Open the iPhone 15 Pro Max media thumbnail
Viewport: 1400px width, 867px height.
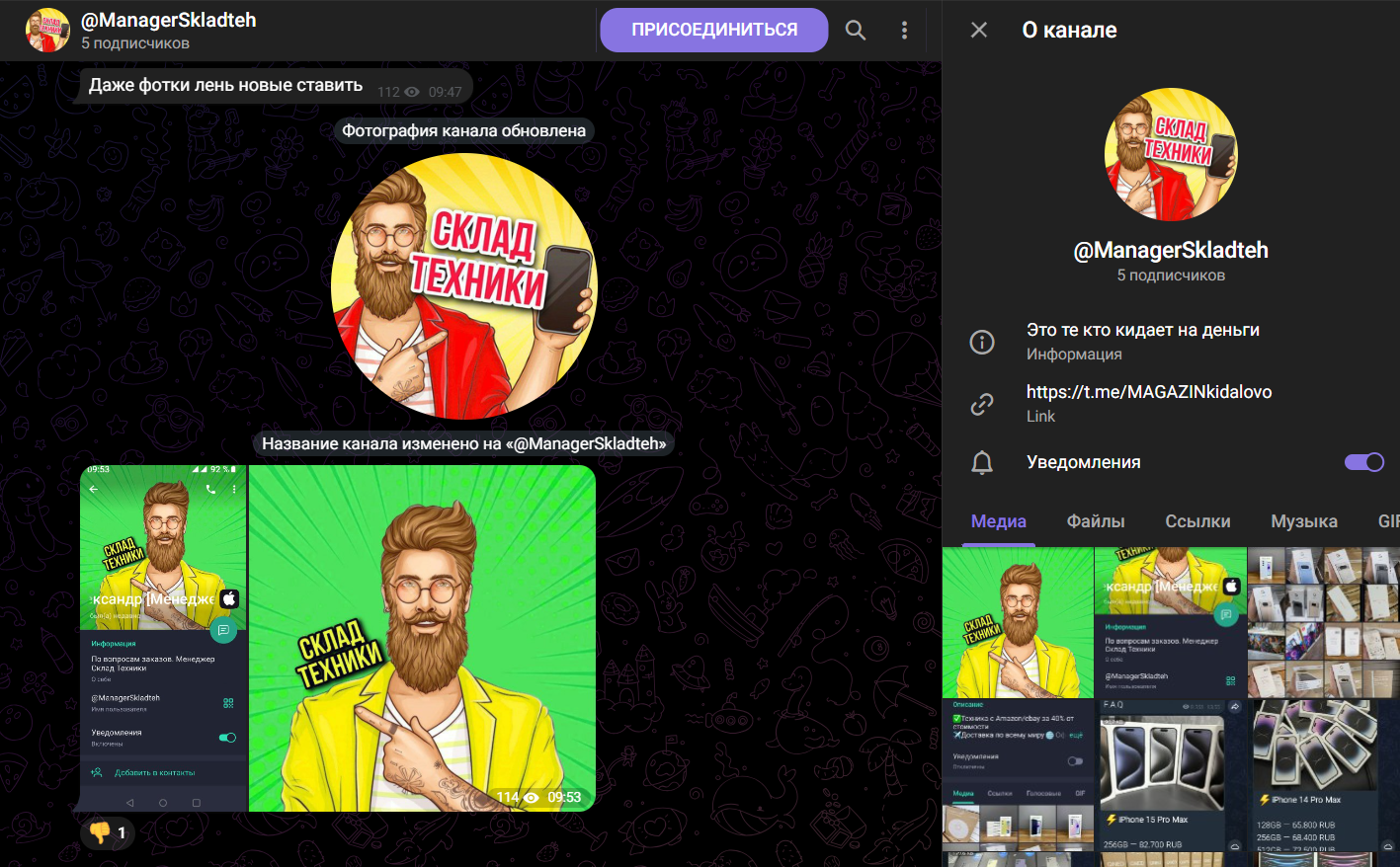pos(1171,775)
